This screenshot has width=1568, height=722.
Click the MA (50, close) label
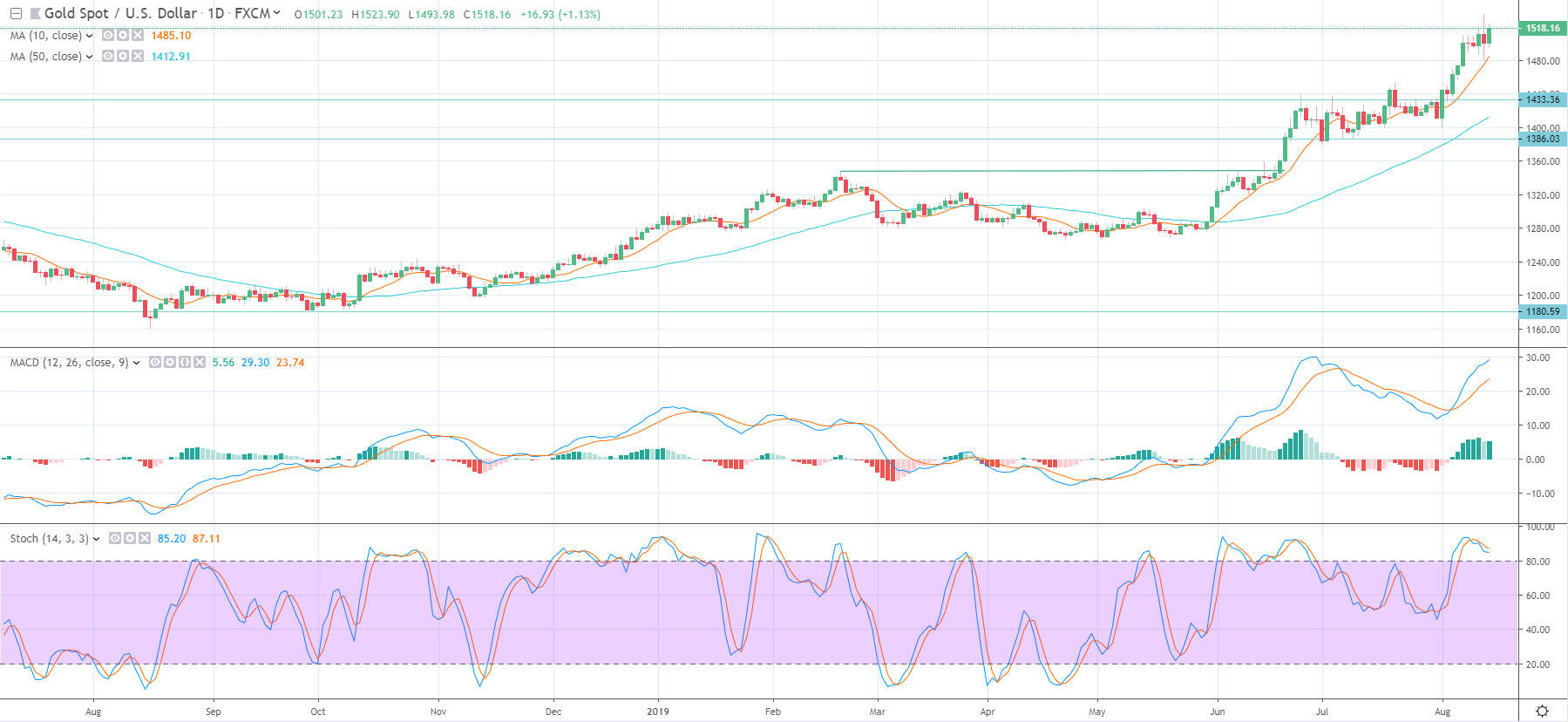pyautogui.click(x=45, y=57)
